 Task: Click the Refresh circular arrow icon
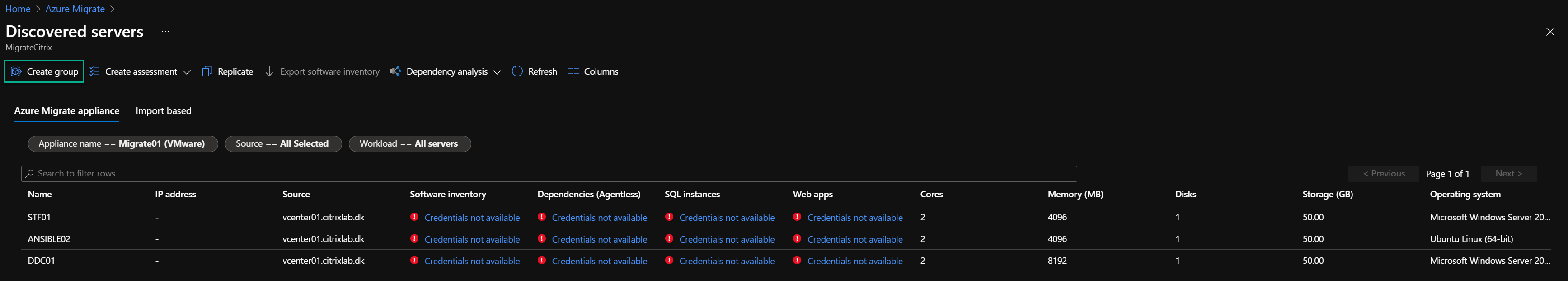[x=517, y=71]
